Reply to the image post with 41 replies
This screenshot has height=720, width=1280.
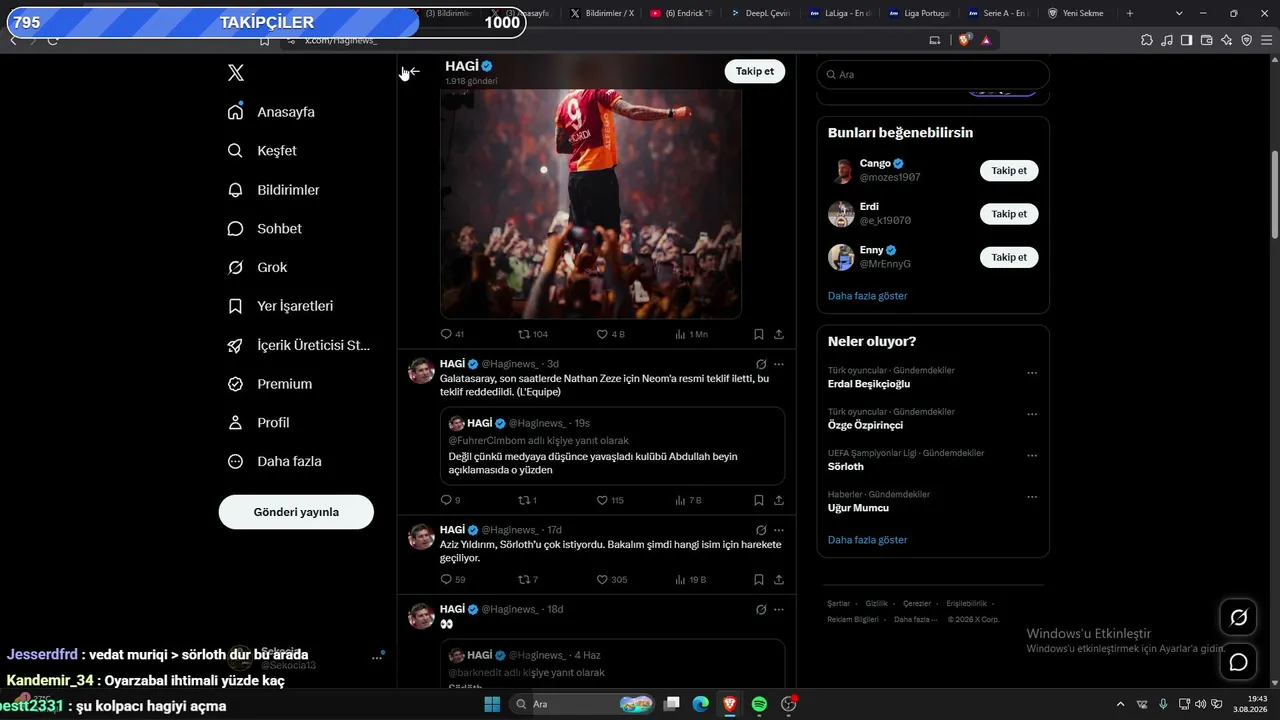pyautogui.click(x=452, y=334)
